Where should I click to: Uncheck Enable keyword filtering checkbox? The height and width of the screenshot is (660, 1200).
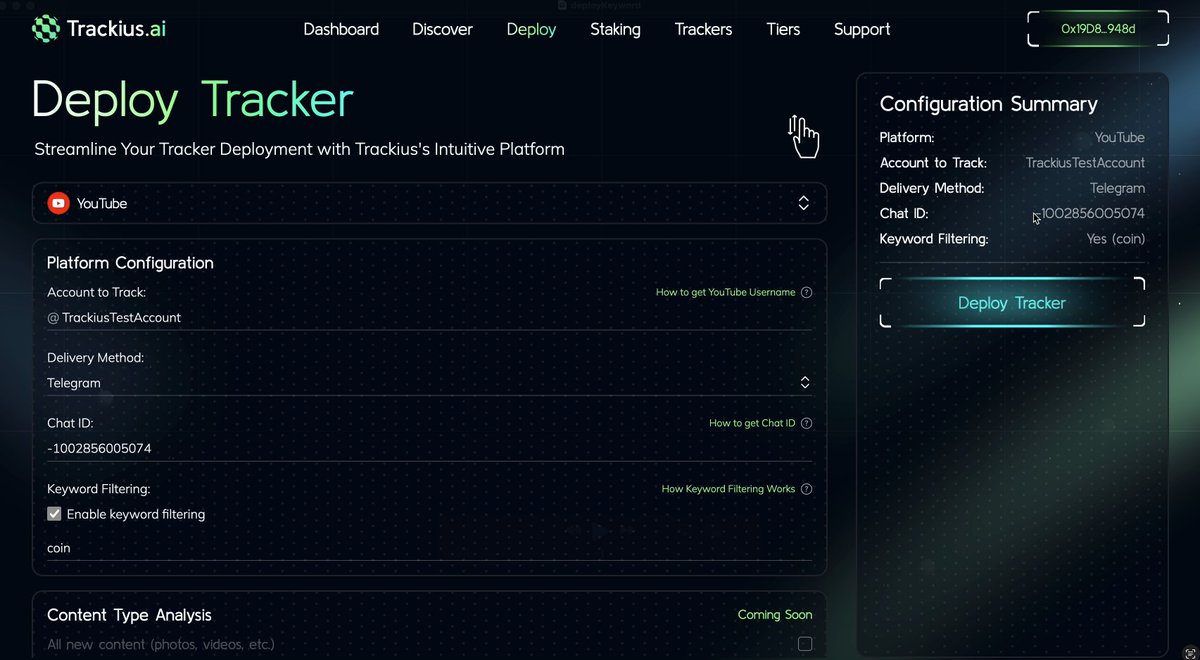pyautogui.click(x=54, y=514)
